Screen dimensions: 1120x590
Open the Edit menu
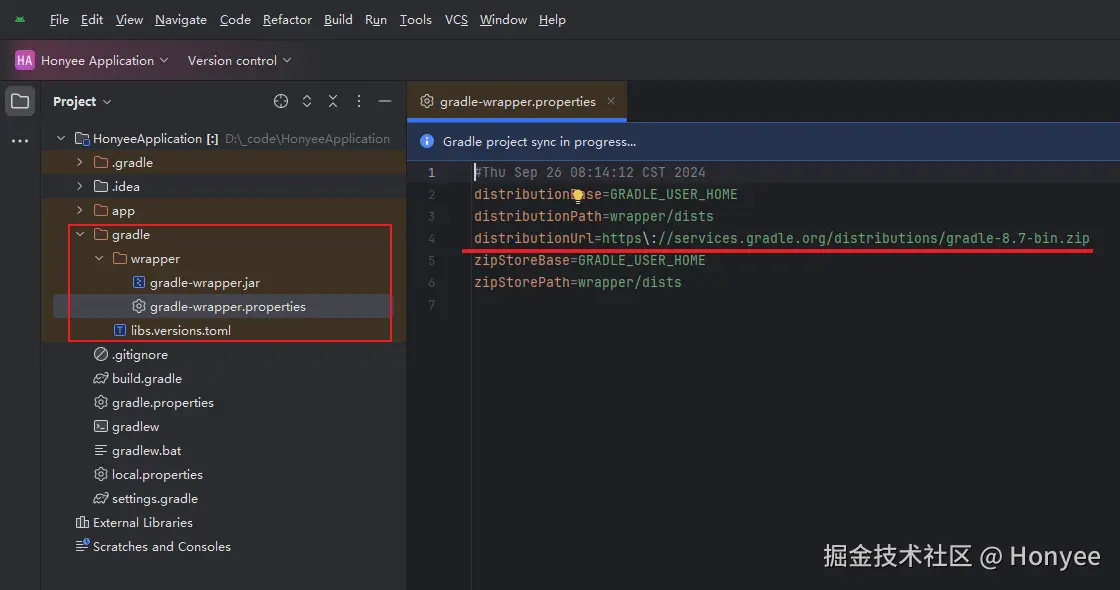(91, 20)
